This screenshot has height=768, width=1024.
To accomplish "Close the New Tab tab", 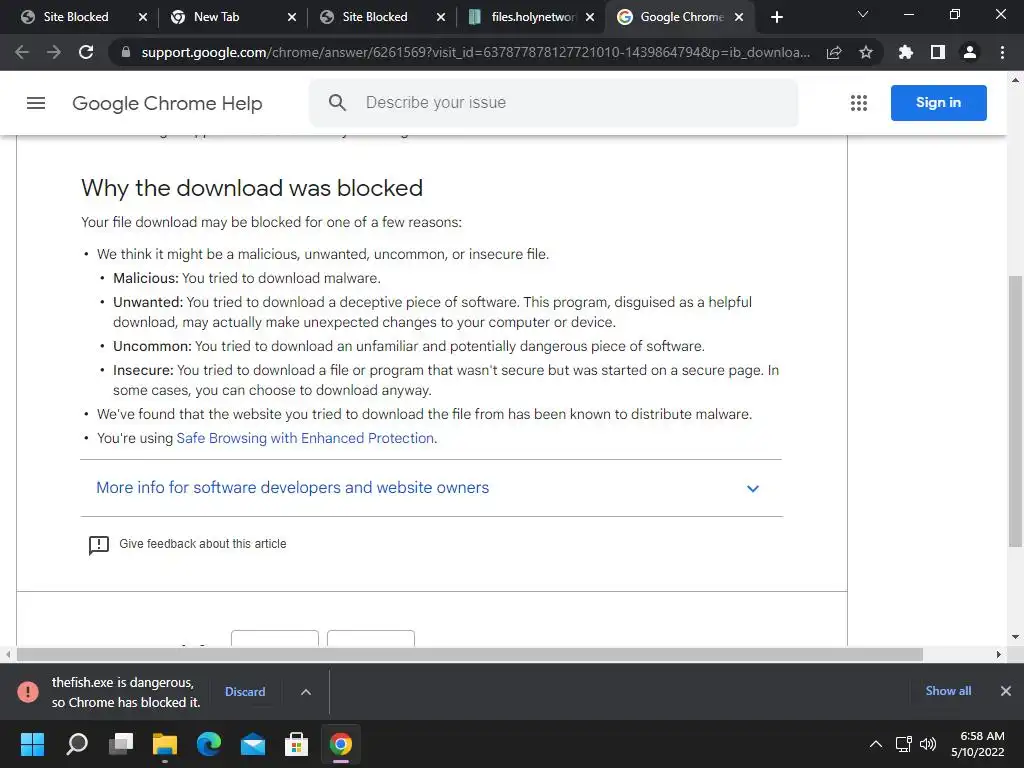I will [292, 18].
